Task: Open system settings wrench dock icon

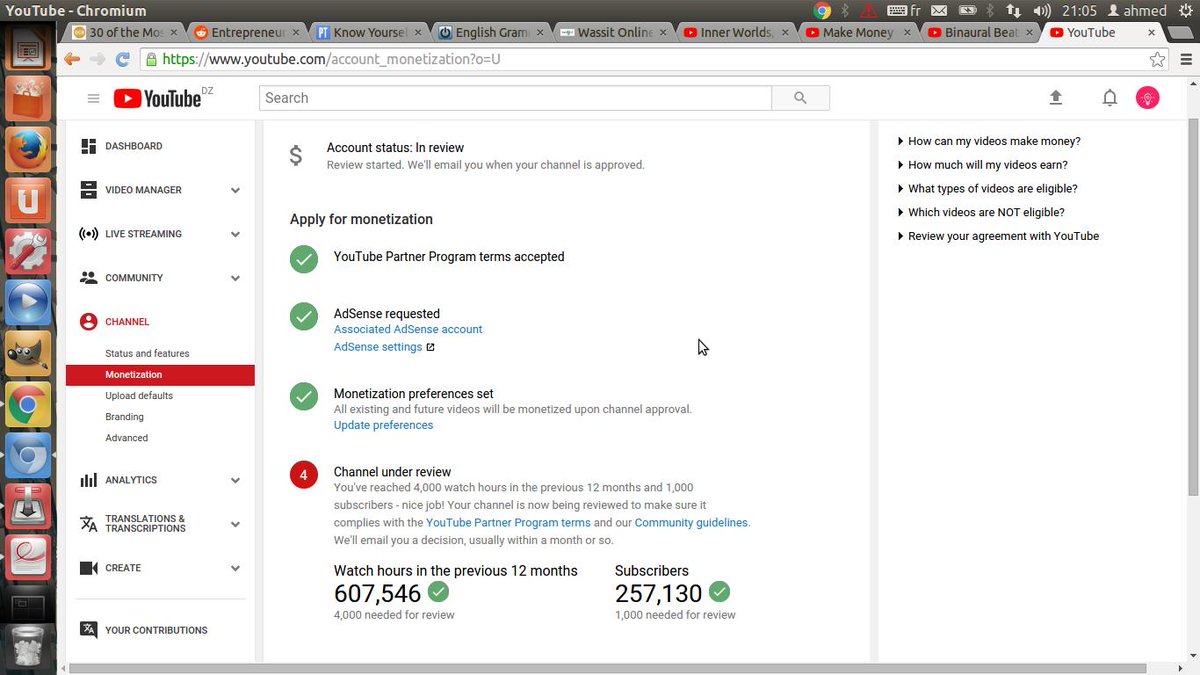Action: pyautogui.click(x=28, y=252)
